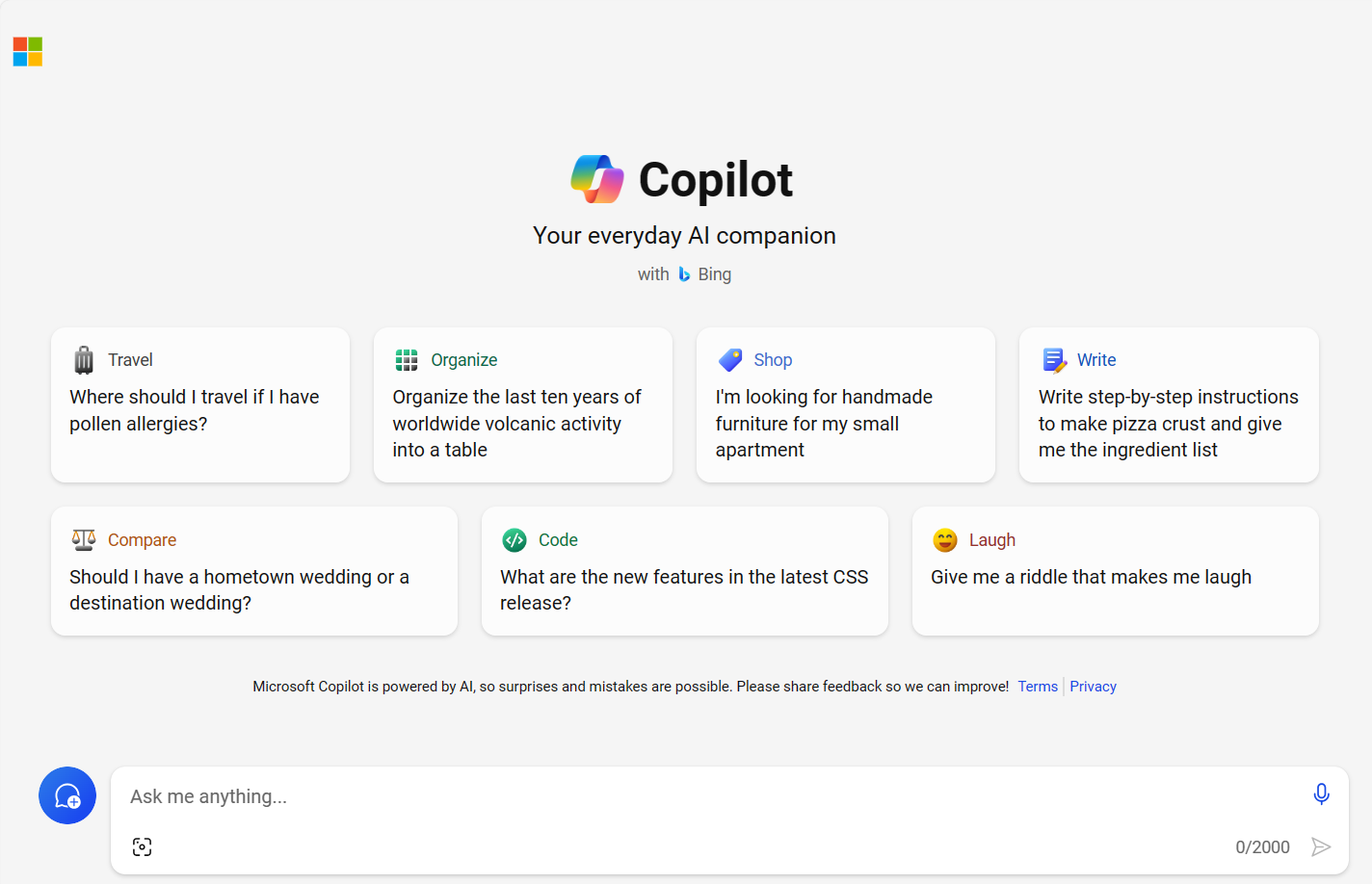1372x884 pixels.
Task: Click the Laugh category label
Action: tap(992, 540)
